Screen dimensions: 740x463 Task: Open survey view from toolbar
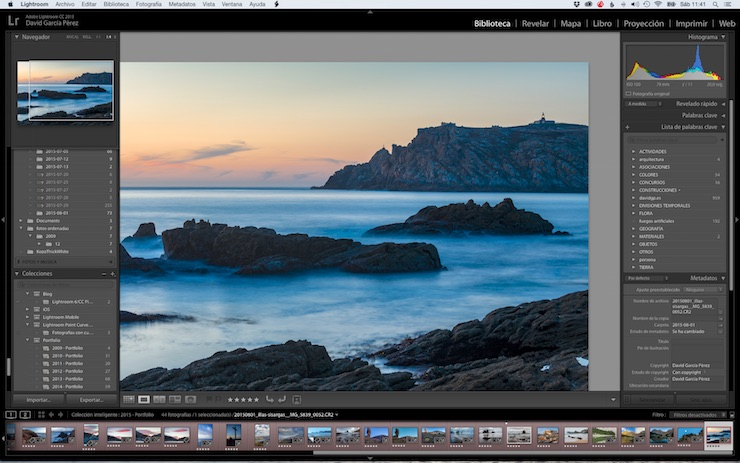click(x=174, y=399)
